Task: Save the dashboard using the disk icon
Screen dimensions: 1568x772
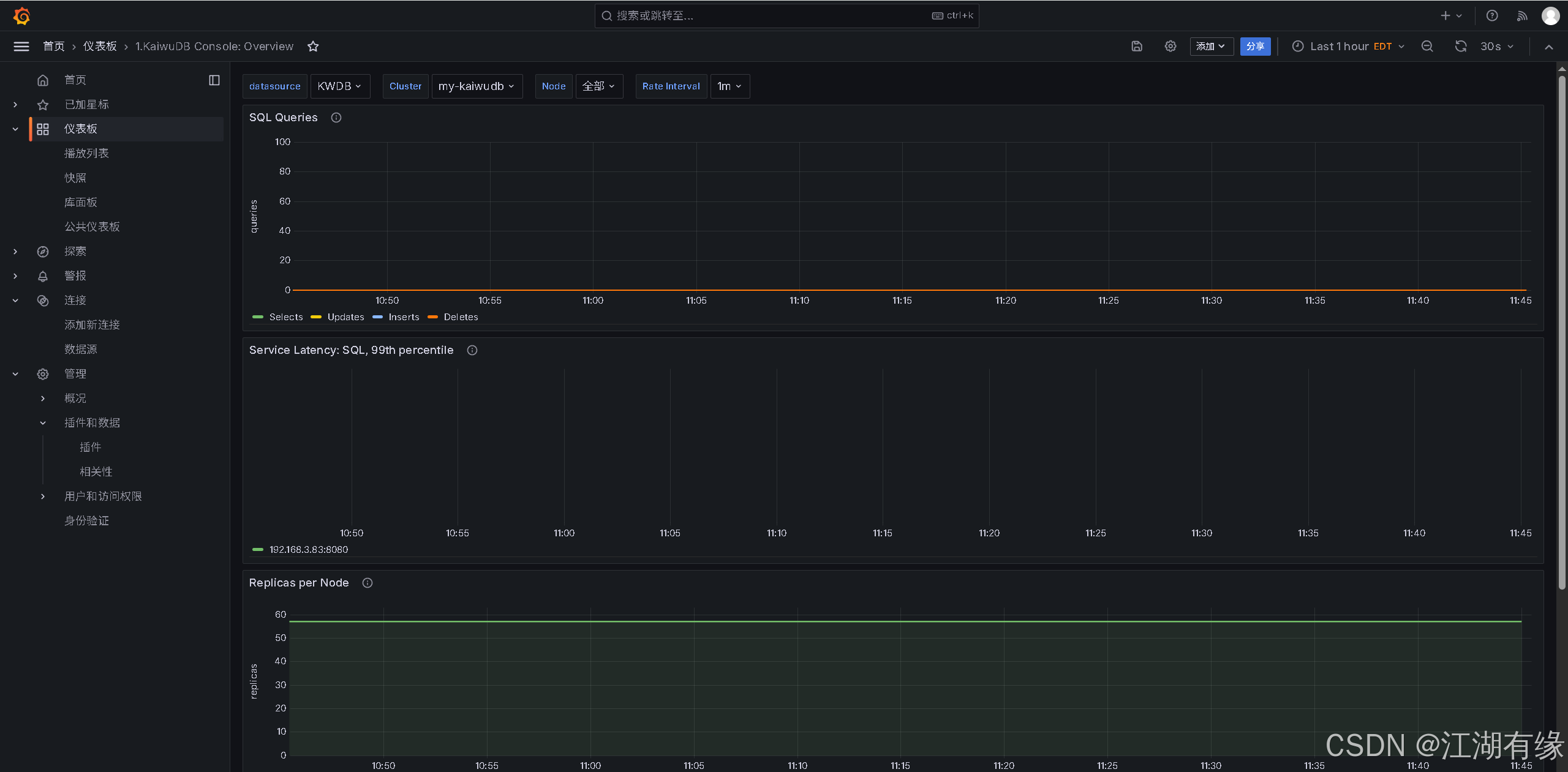Action: (1137, 47)
